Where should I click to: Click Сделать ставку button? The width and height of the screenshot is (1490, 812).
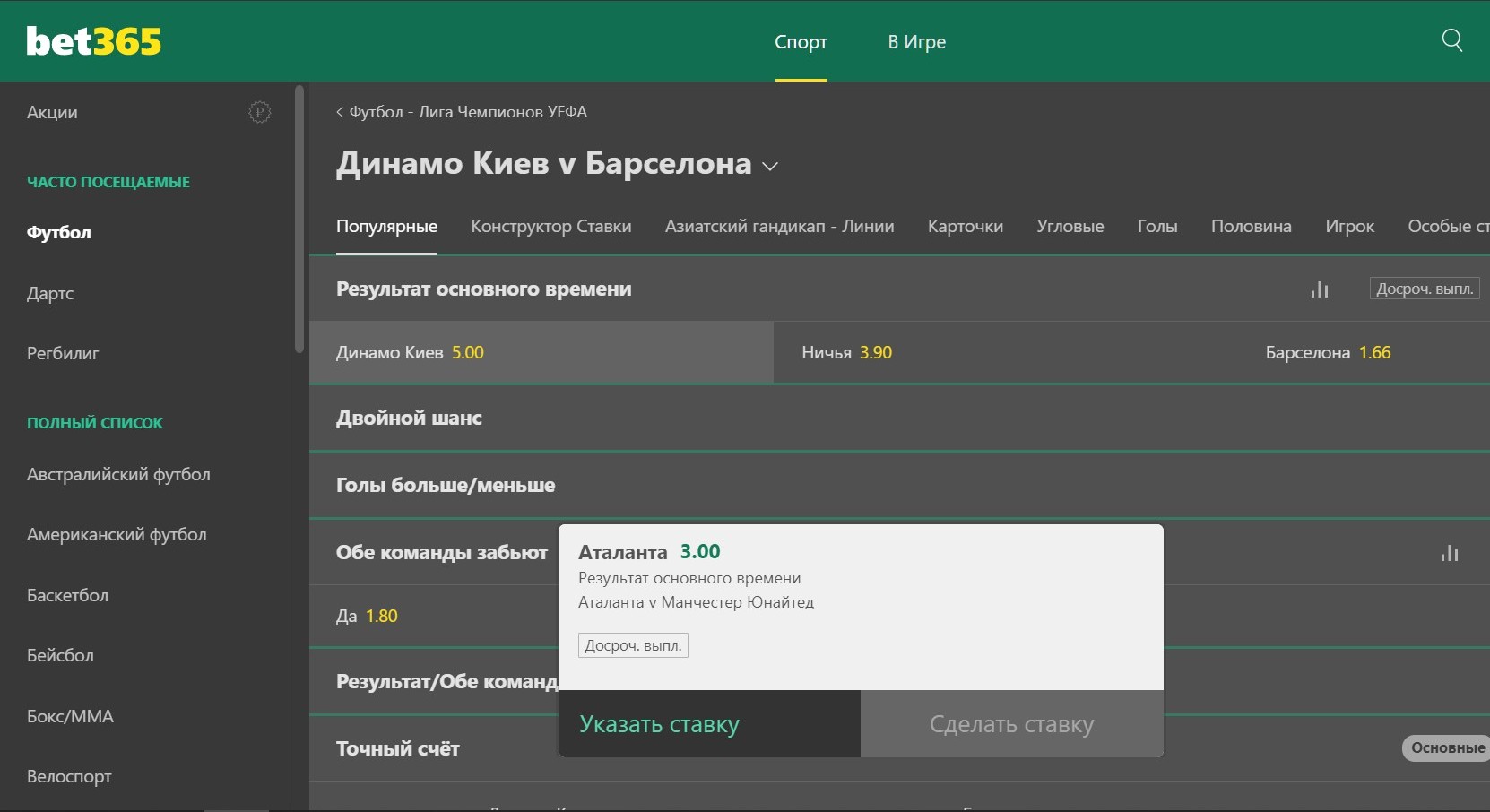coord(1012,724)
